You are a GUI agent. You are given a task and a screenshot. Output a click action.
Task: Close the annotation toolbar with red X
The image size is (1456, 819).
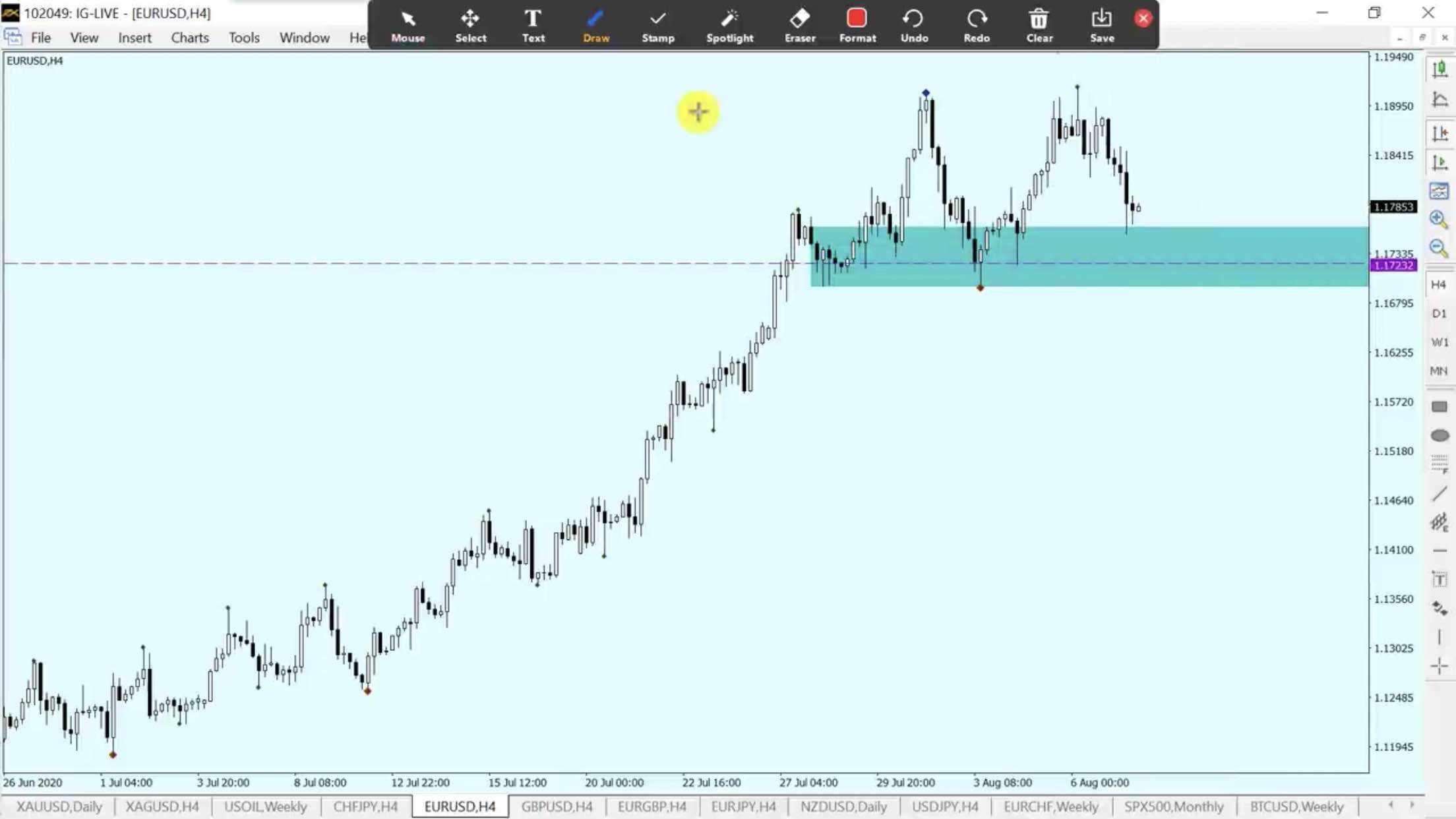pos(1143,18)
